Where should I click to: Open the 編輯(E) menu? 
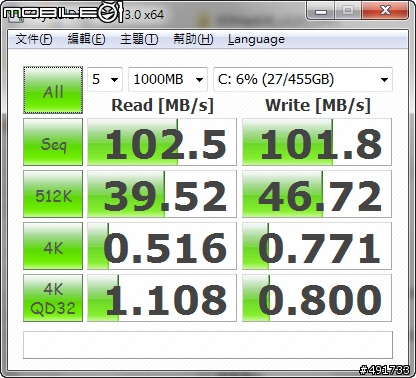coord(86,39)
